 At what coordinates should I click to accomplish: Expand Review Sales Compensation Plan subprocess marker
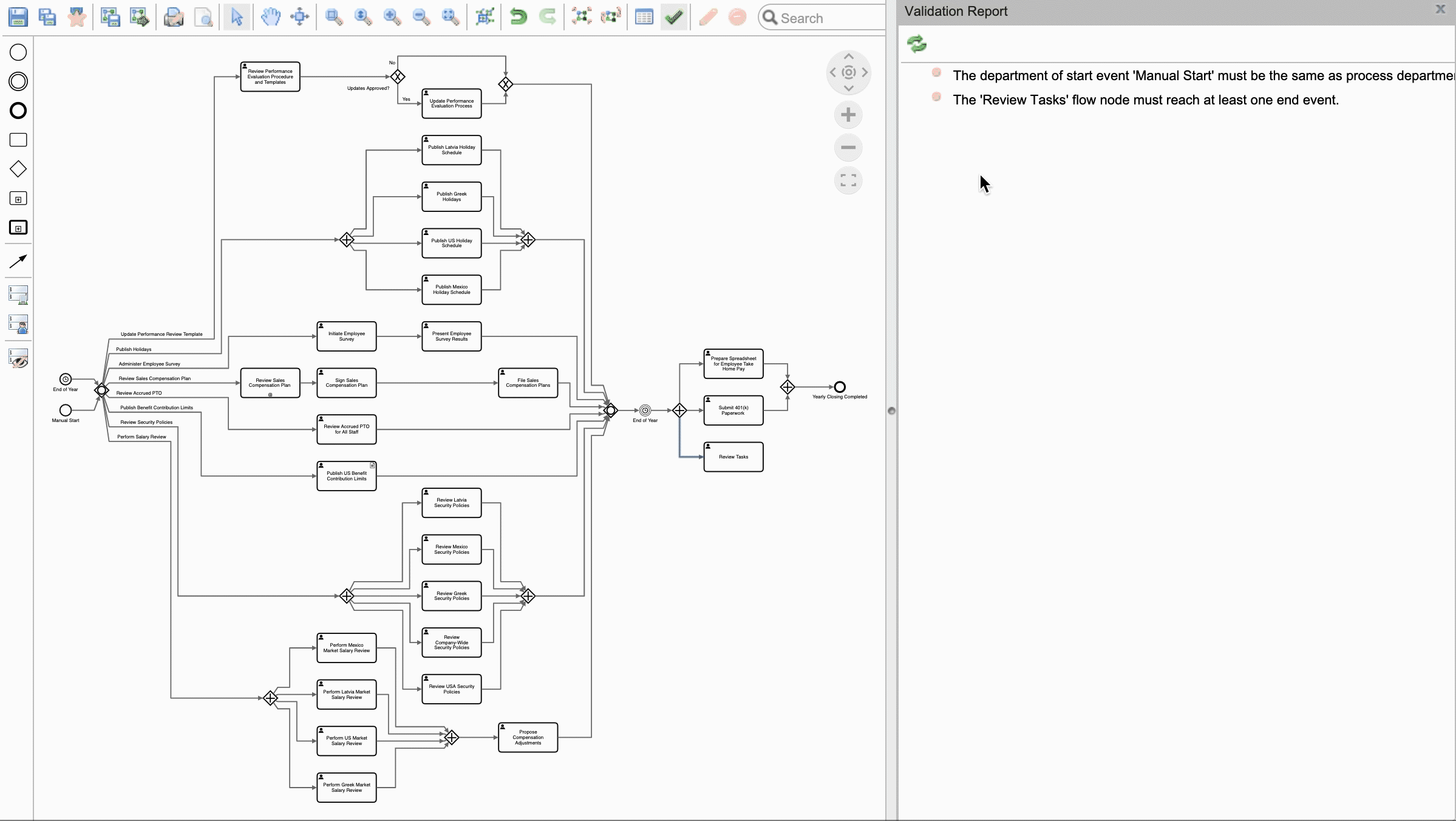pyautogui.click(x=270, y=395)
